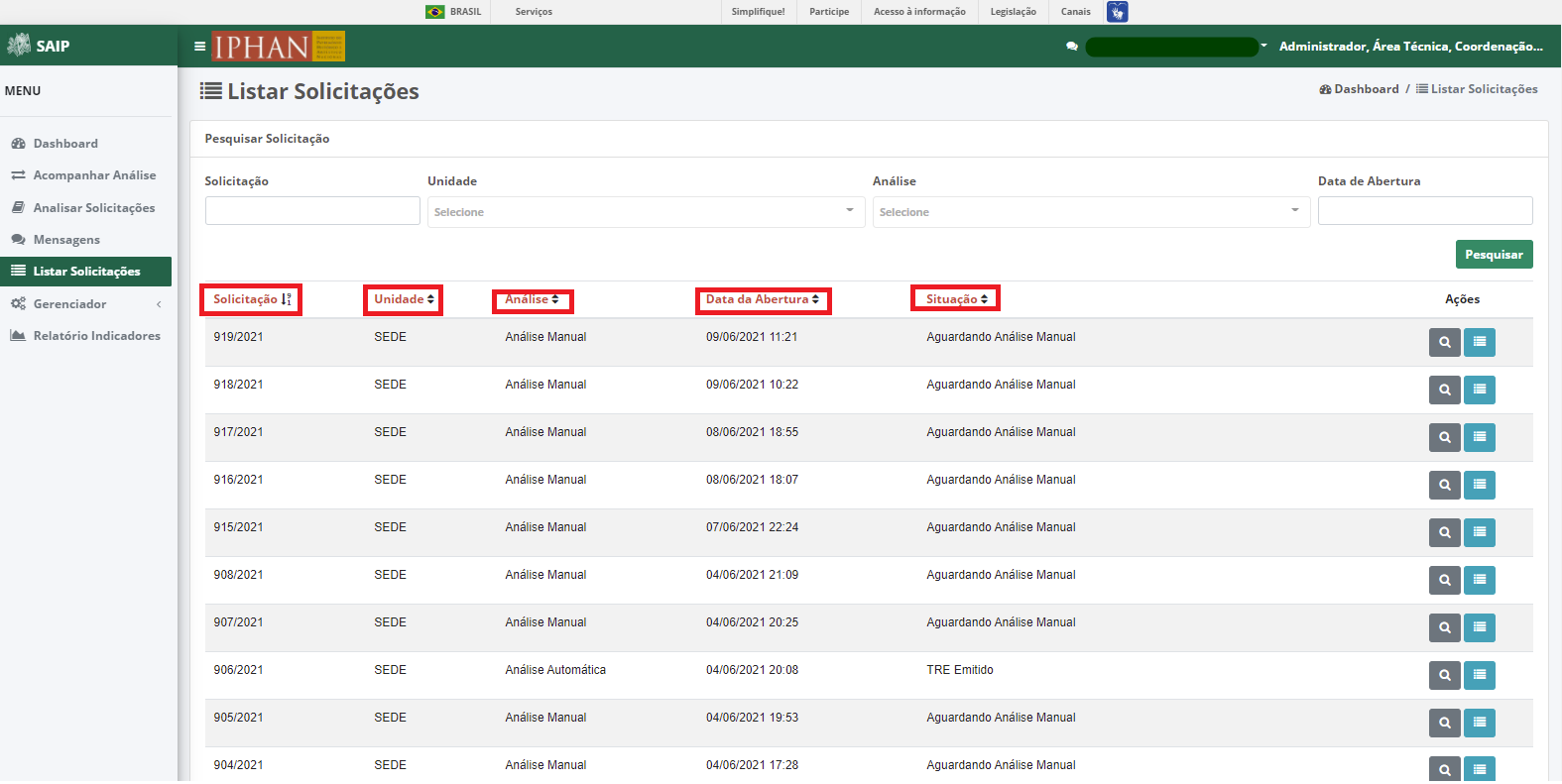
Task: Open Acompanhar Análise in the sidebar
Action: pyautogui.click(x=85, y=175)
